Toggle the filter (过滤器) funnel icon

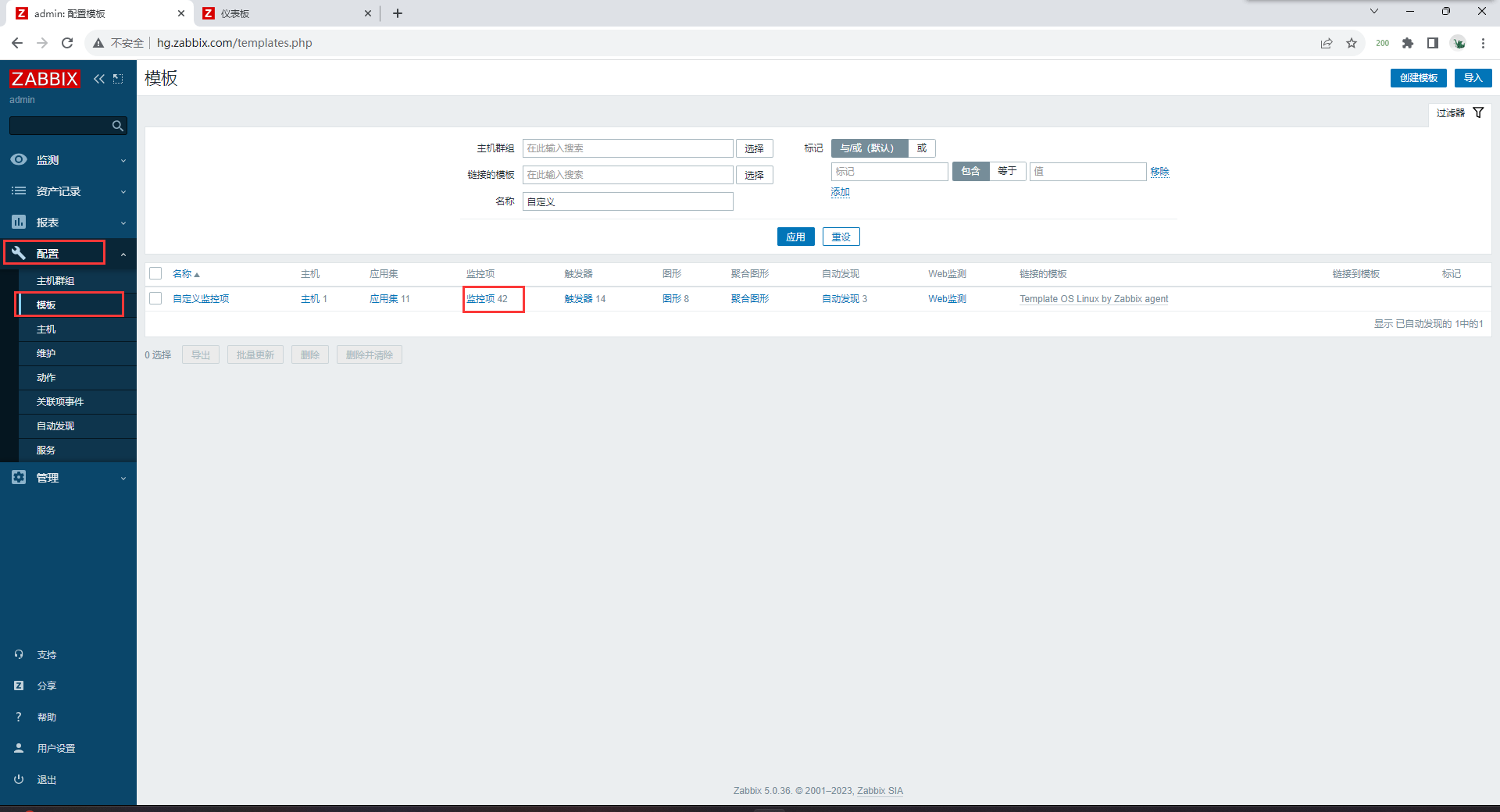1478,112
